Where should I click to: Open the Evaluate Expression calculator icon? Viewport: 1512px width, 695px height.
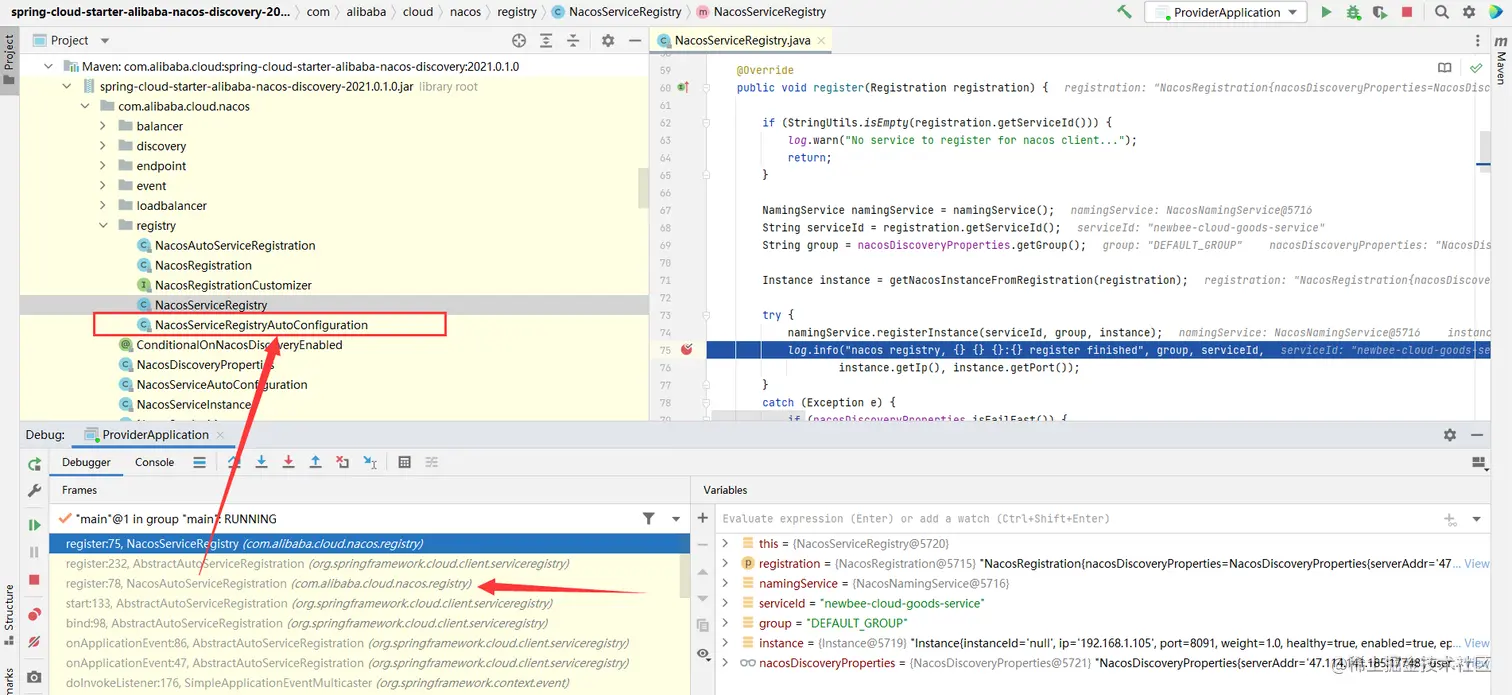tap(404, 462)
